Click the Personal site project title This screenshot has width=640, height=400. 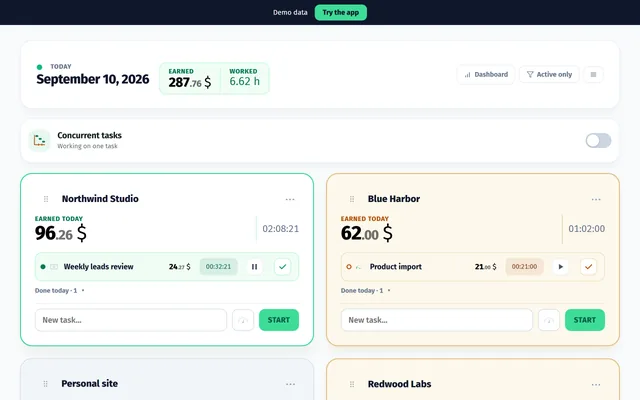pos(89,384)
